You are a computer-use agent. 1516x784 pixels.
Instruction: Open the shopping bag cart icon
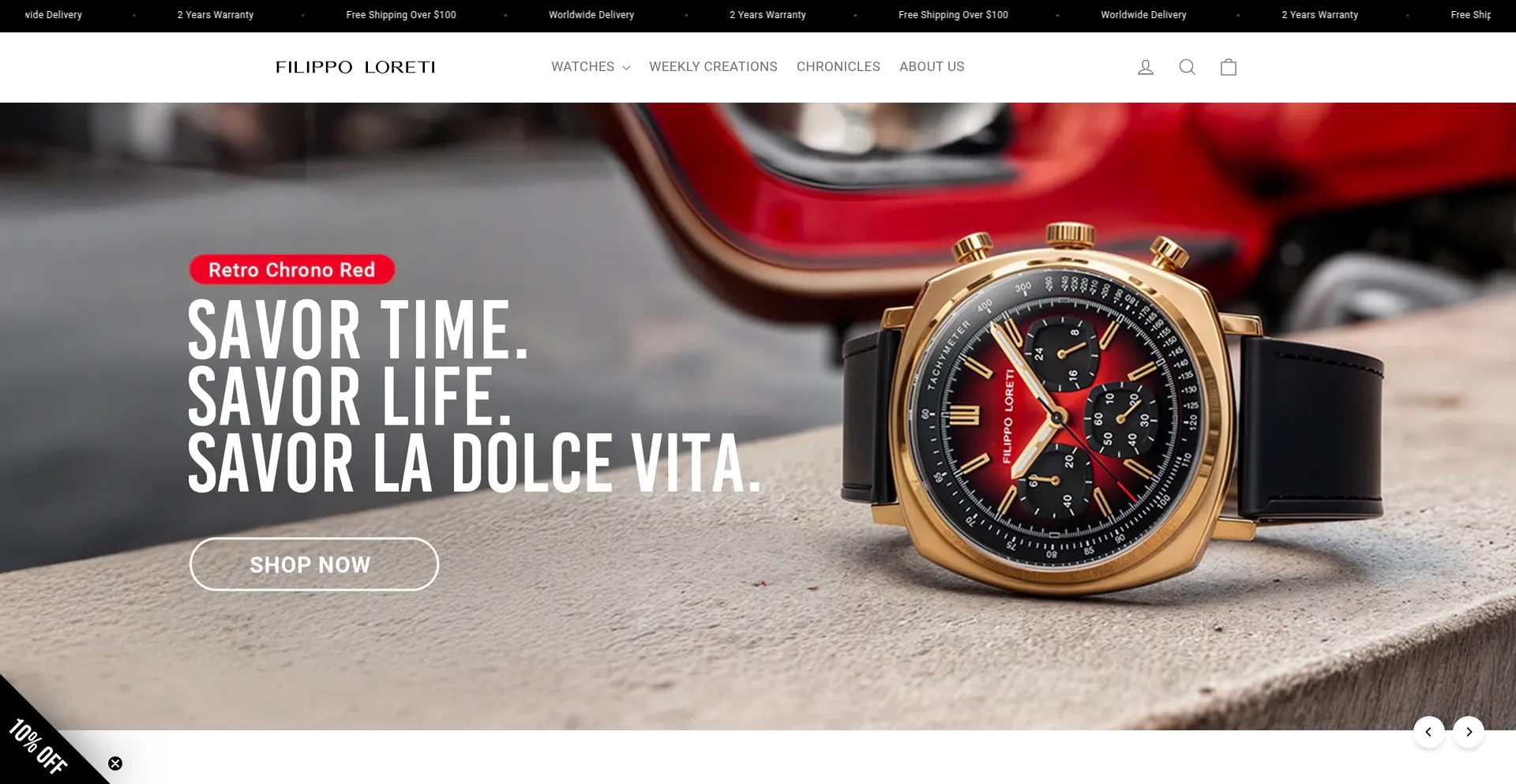coord(1229,67)
